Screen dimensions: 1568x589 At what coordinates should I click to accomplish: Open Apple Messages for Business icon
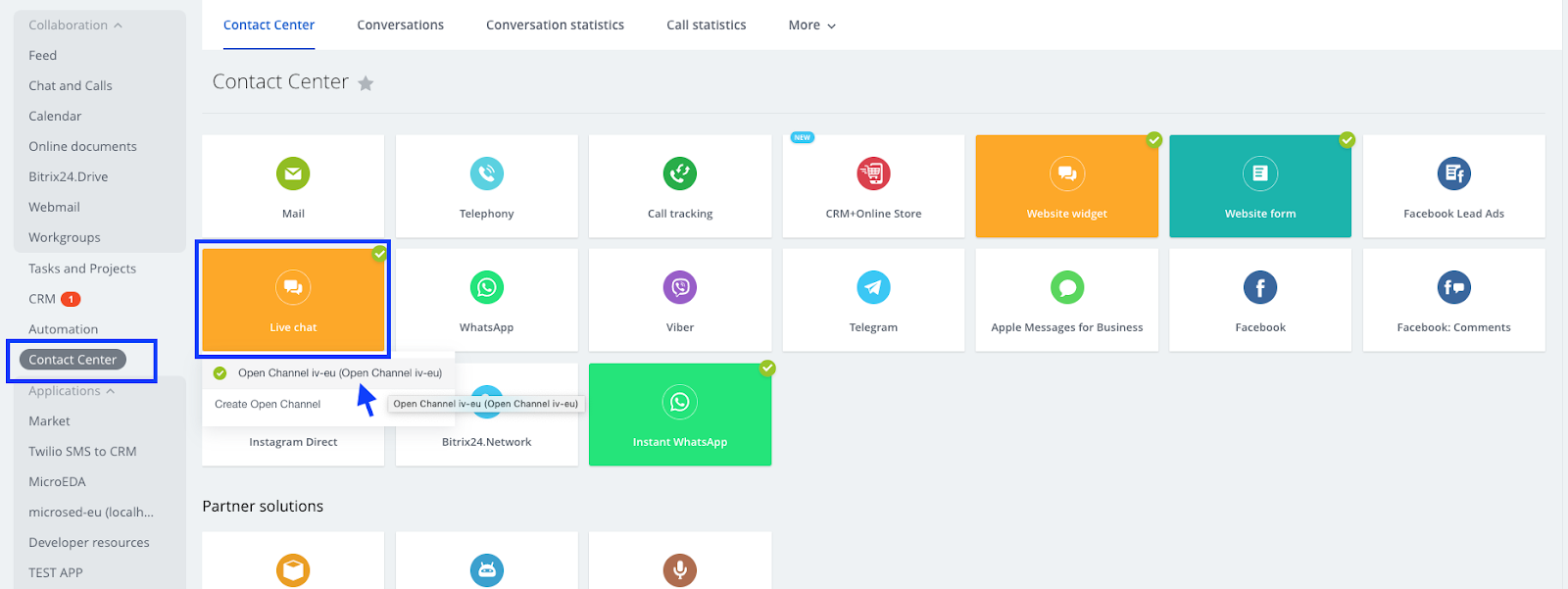coord(1067,287)
